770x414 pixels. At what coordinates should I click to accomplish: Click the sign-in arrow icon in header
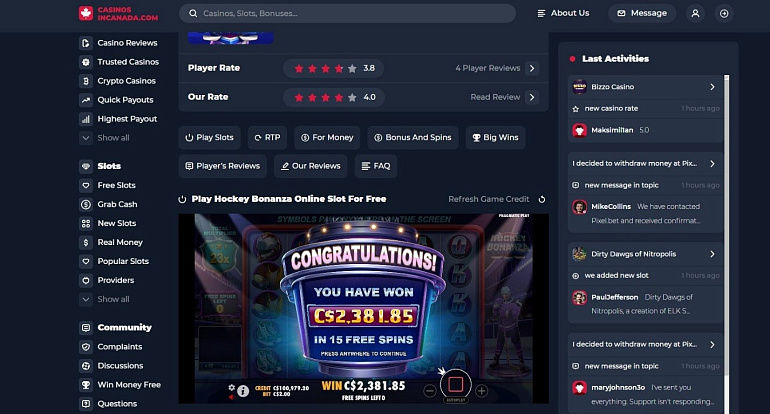pyautogui.click(x=724, y=14)
